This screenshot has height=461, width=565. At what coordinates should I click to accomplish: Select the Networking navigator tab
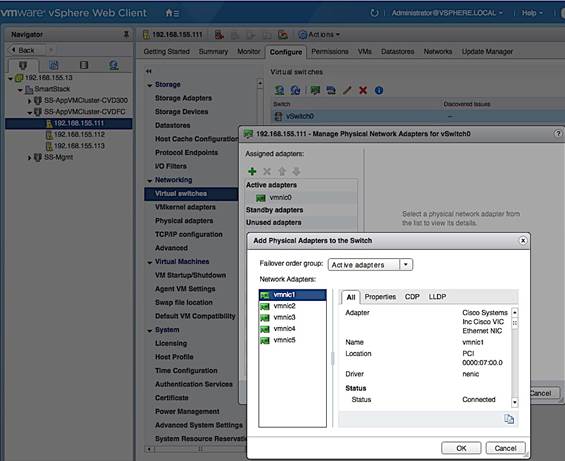coord(114,65)
